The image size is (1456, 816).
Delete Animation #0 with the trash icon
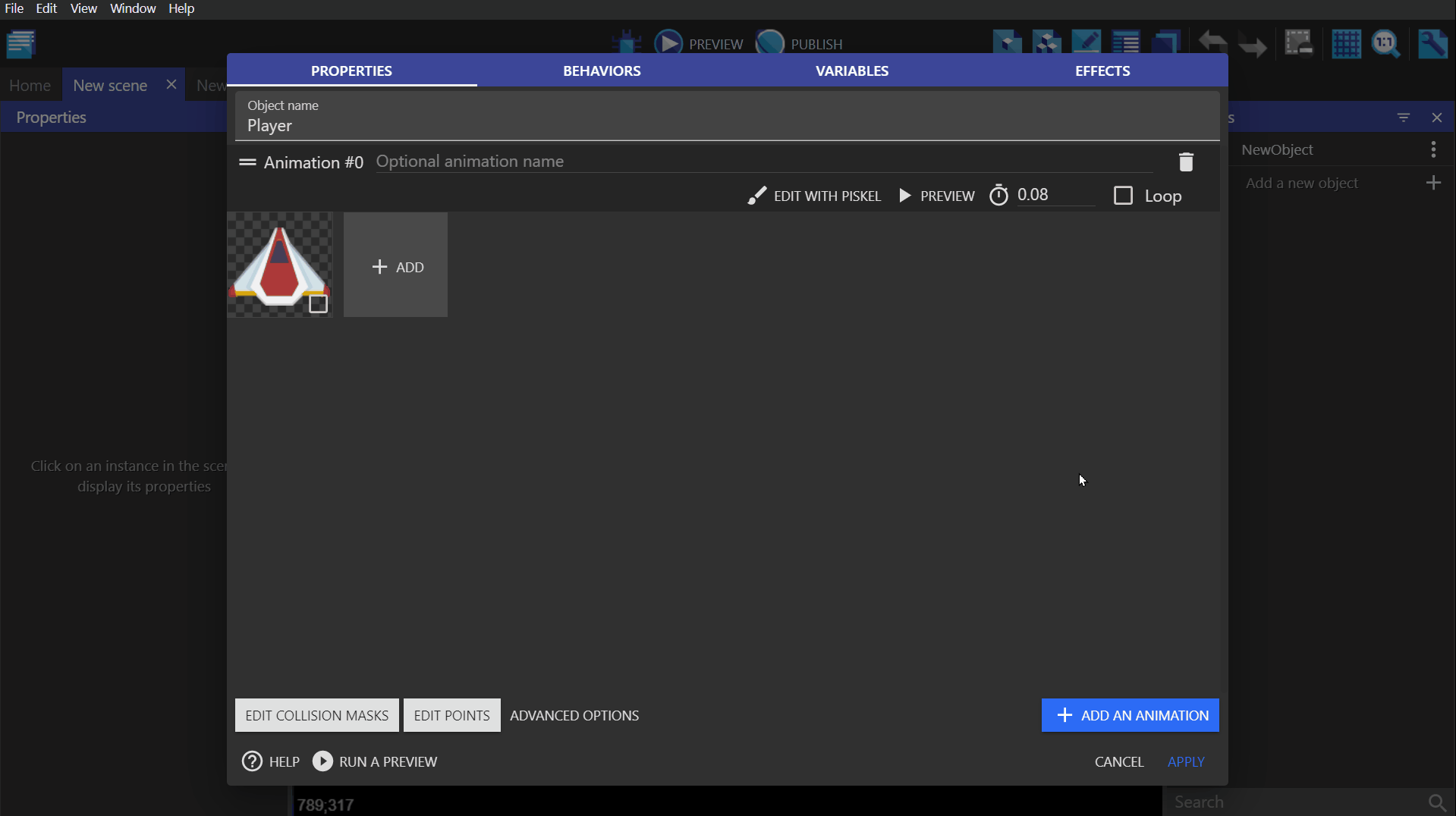(1186, 162)
